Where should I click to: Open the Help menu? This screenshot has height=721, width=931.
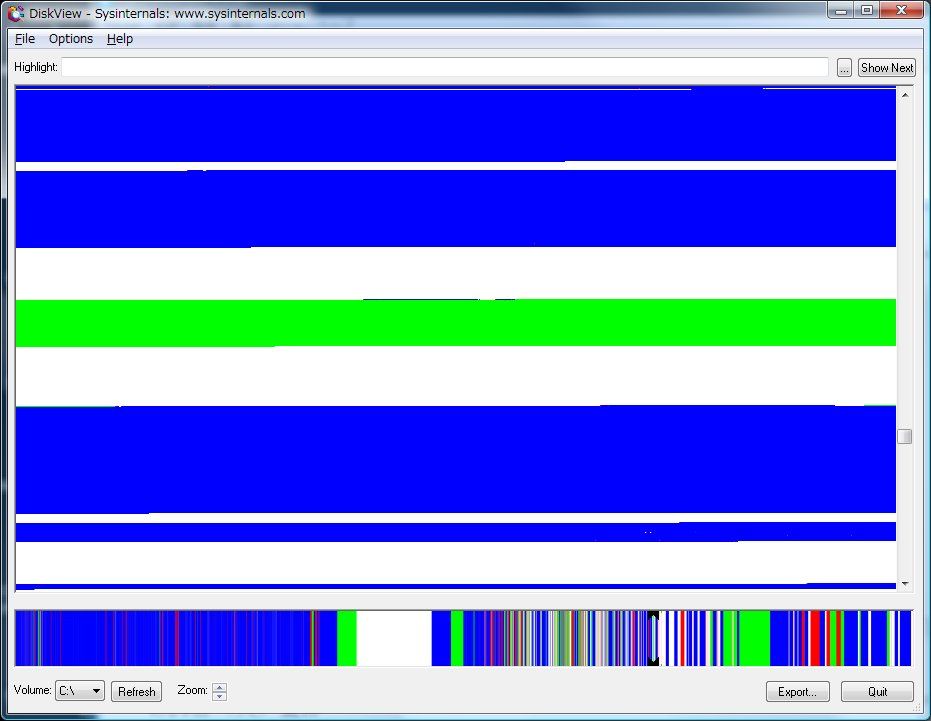point(119,39)
